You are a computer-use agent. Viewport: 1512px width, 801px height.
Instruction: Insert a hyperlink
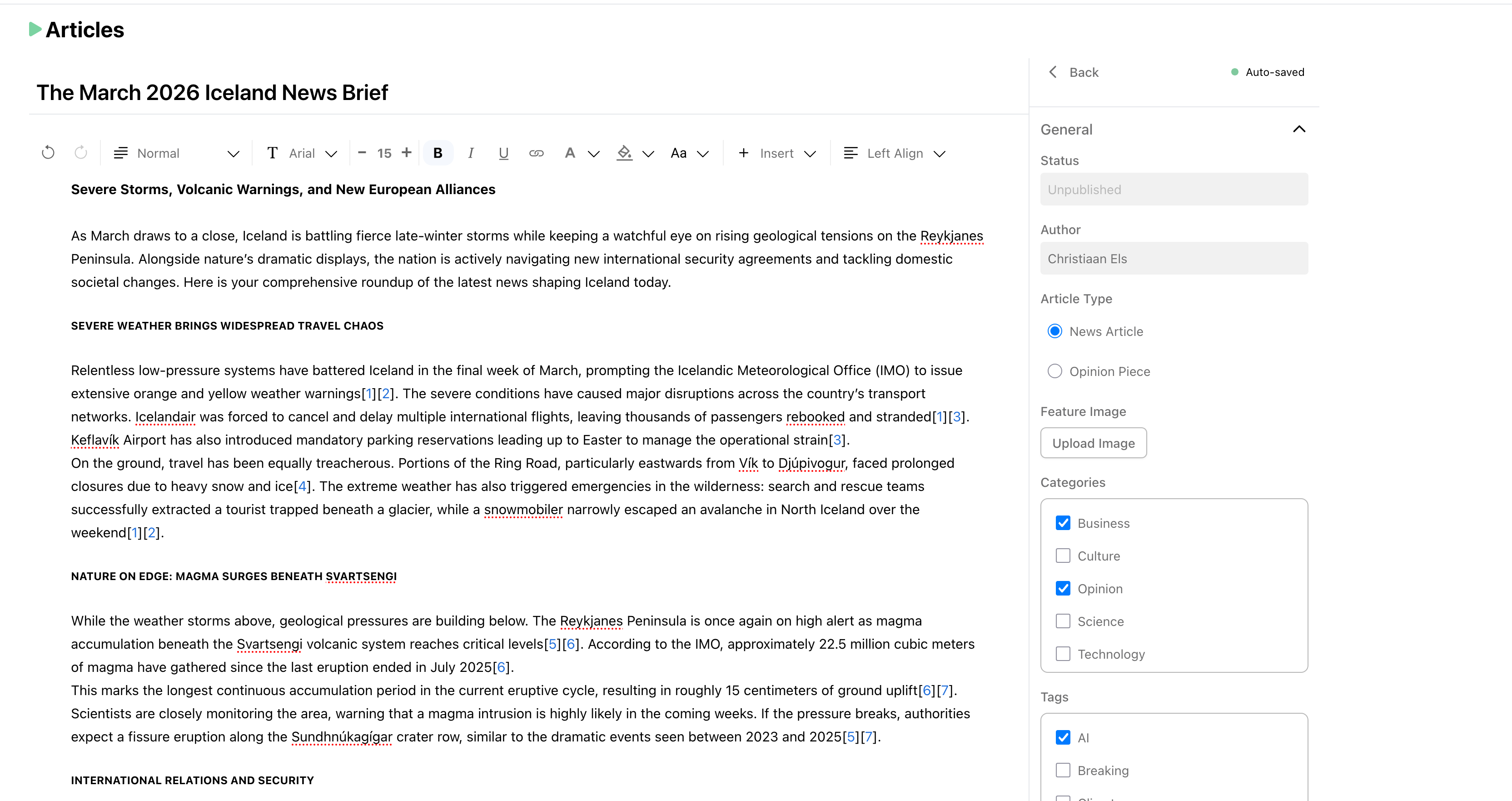point(536,153)
